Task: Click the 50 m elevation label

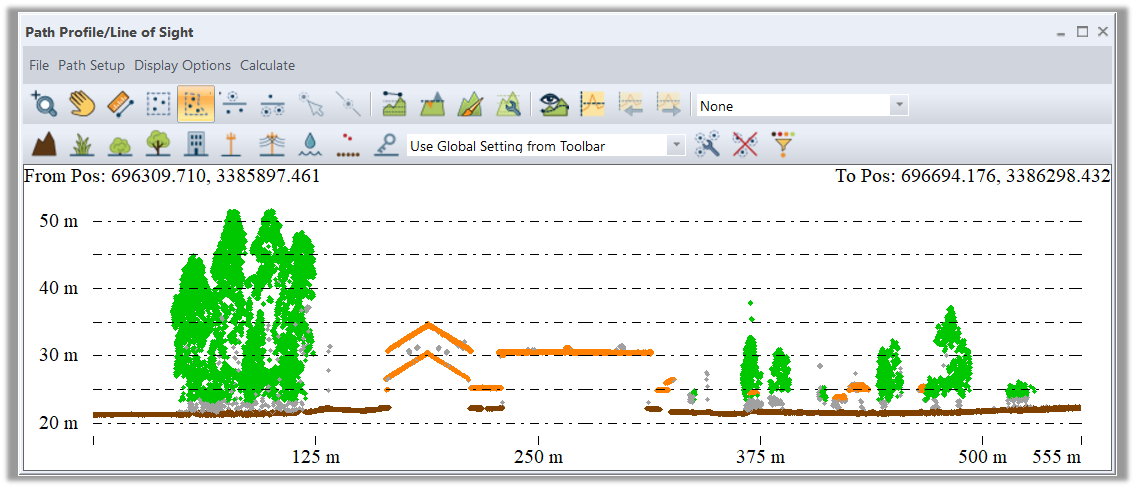Action: point(58,221)
